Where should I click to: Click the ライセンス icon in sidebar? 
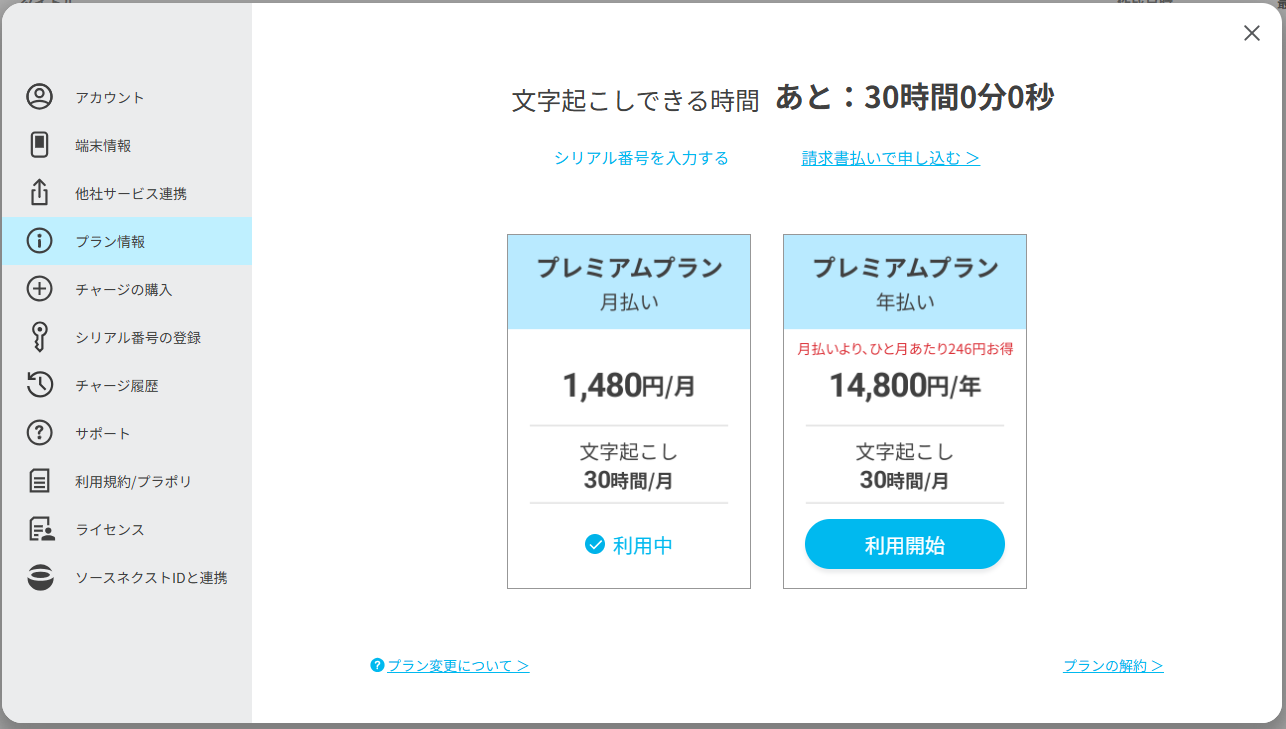pyautogui.click(x=41, y=529)
